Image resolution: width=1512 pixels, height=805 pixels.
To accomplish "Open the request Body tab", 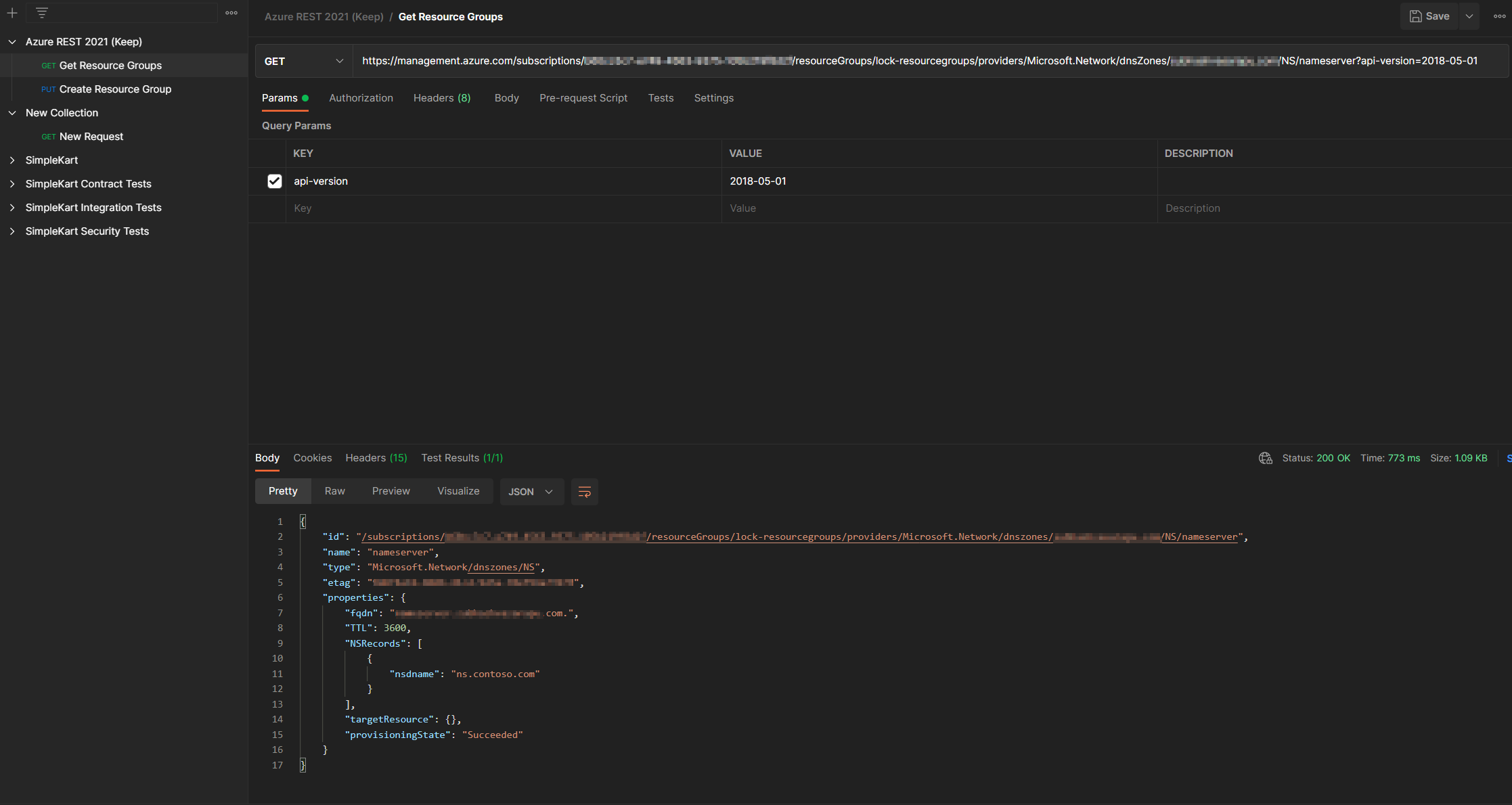I will (x=507, y=98).
